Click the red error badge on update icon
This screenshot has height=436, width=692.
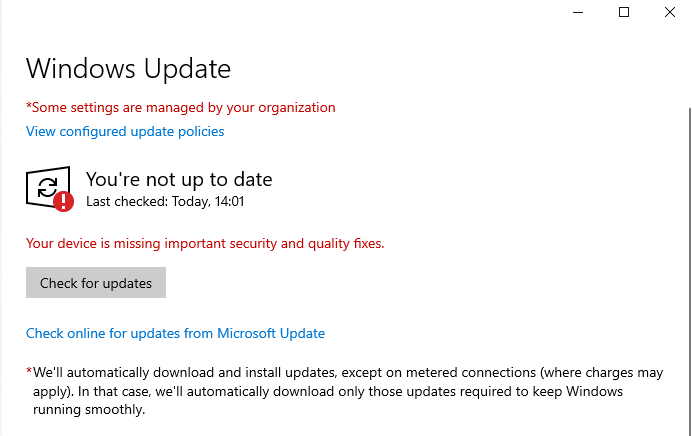(x=64, y=201)
